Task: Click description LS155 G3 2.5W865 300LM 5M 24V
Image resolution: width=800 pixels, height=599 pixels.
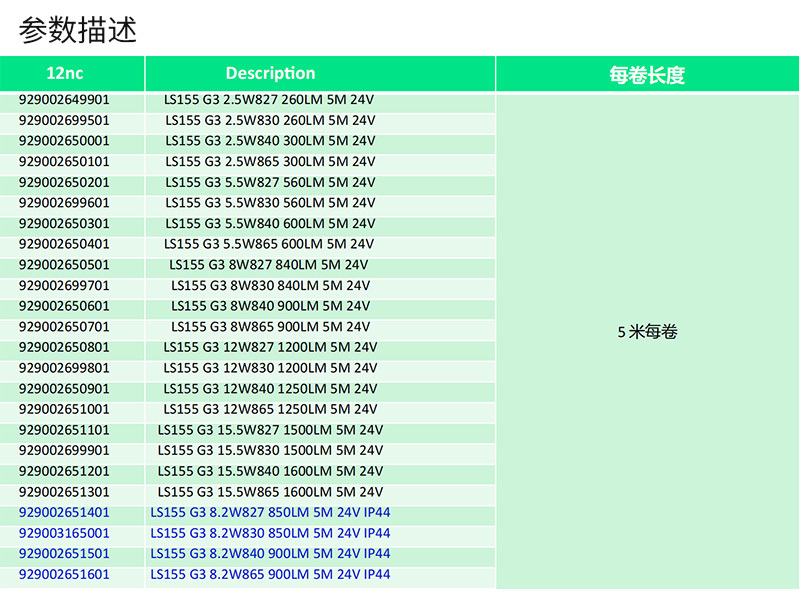Action: pos(270,162)
